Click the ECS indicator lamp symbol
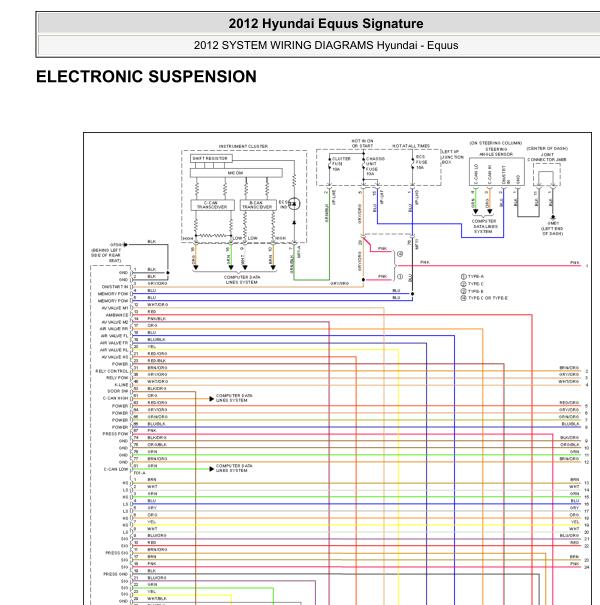The width and height of the screenshot is (600, 605). click(294, 204)
